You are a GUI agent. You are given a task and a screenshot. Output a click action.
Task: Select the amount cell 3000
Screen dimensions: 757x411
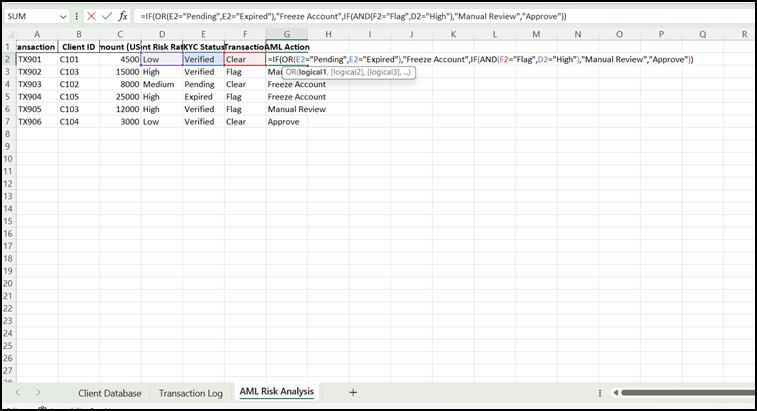120,122
